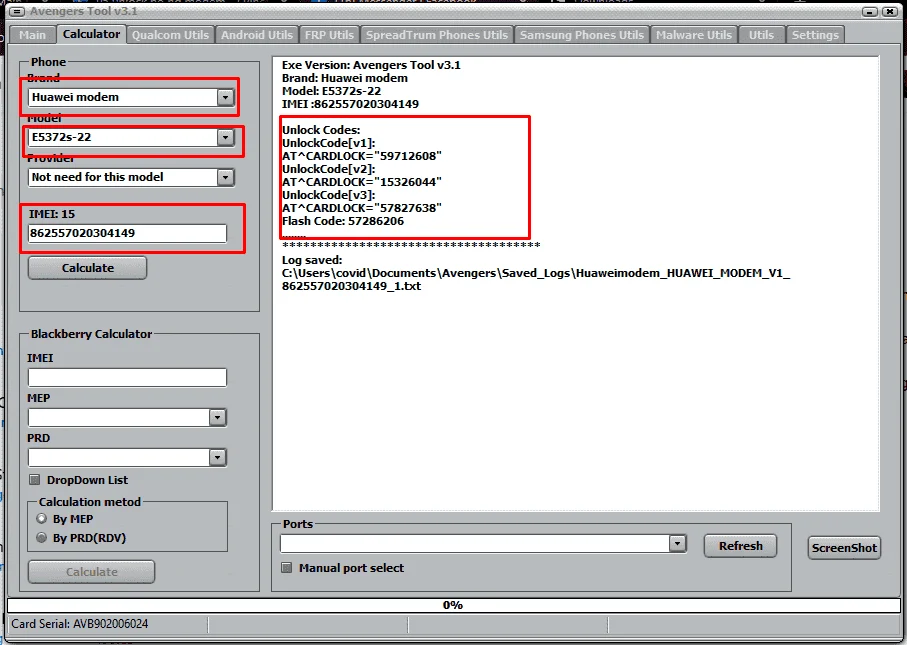This screenshot has width=907, height=645.
Task: Click the Model: E5372s-22 log line
Action: point(331,91)
